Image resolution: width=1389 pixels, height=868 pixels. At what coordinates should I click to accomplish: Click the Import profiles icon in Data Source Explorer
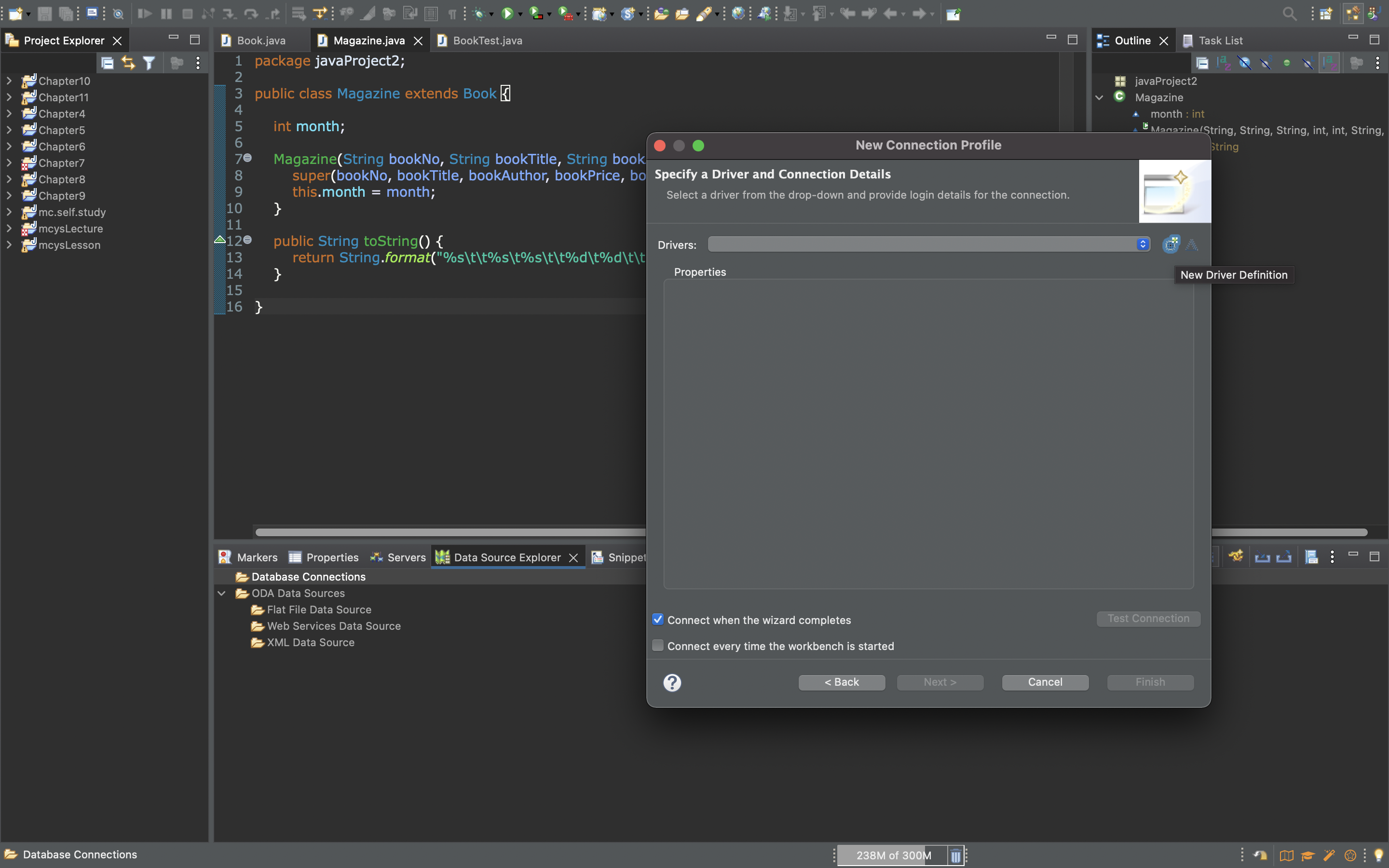click(x=1262, y=556)
